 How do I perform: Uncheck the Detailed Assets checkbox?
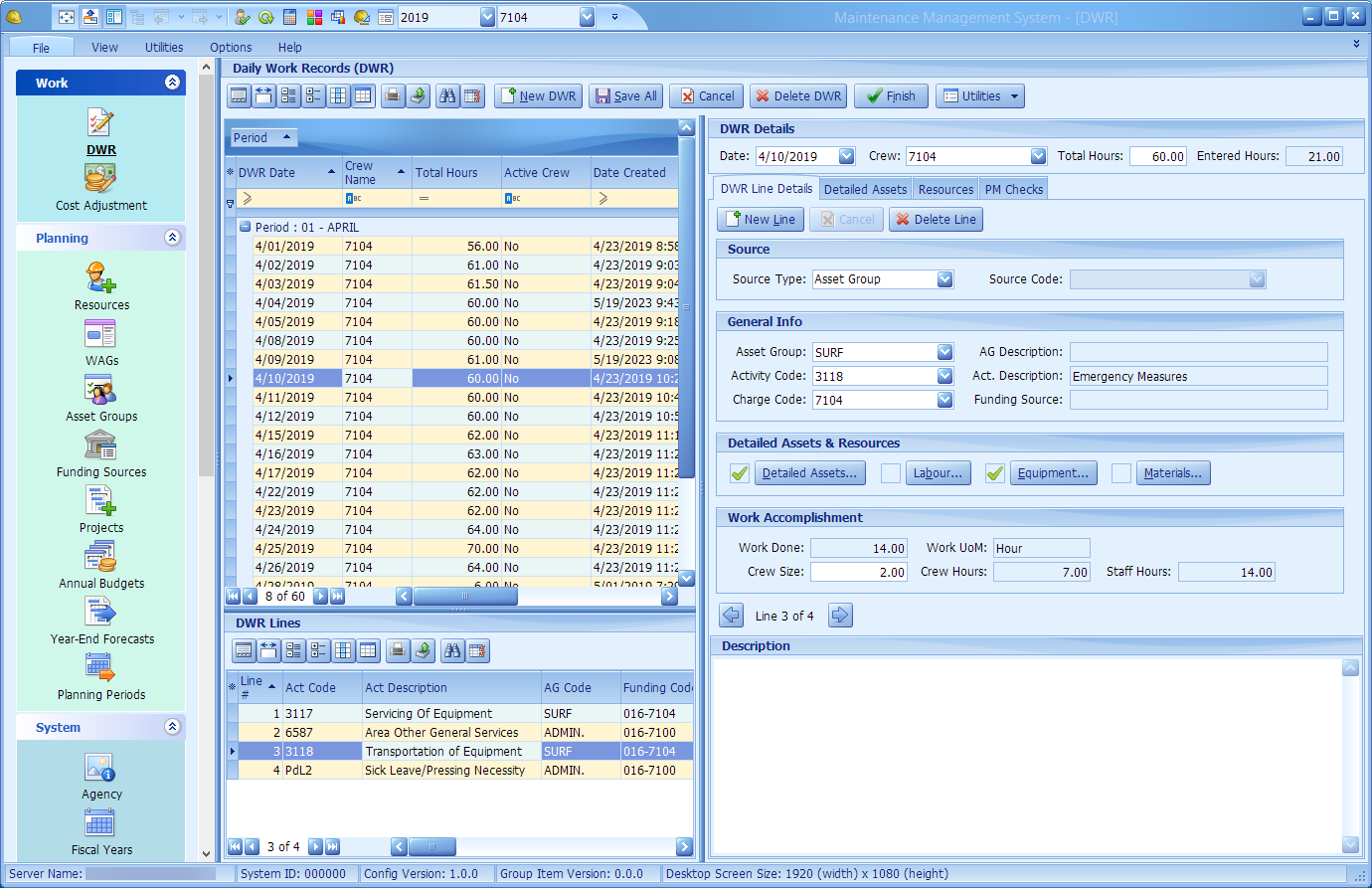tap(738, 472)
